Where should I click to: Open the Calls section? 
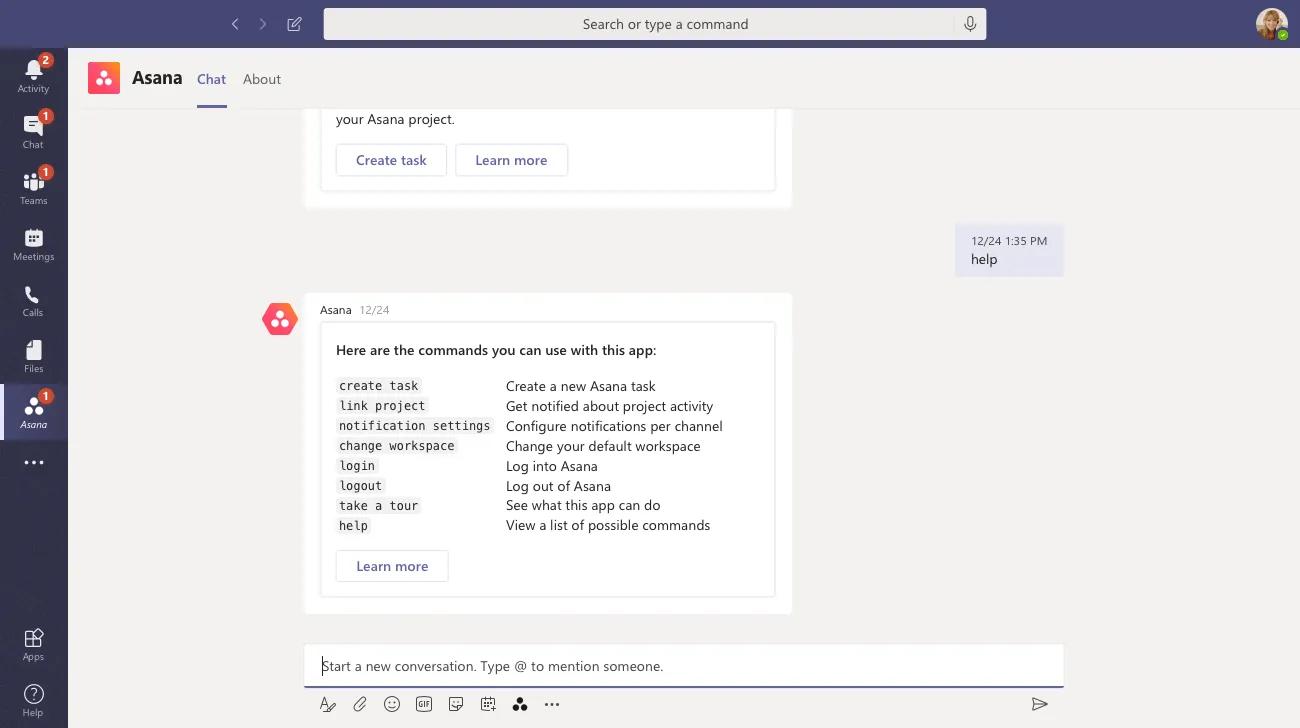[x=33, y=299]
